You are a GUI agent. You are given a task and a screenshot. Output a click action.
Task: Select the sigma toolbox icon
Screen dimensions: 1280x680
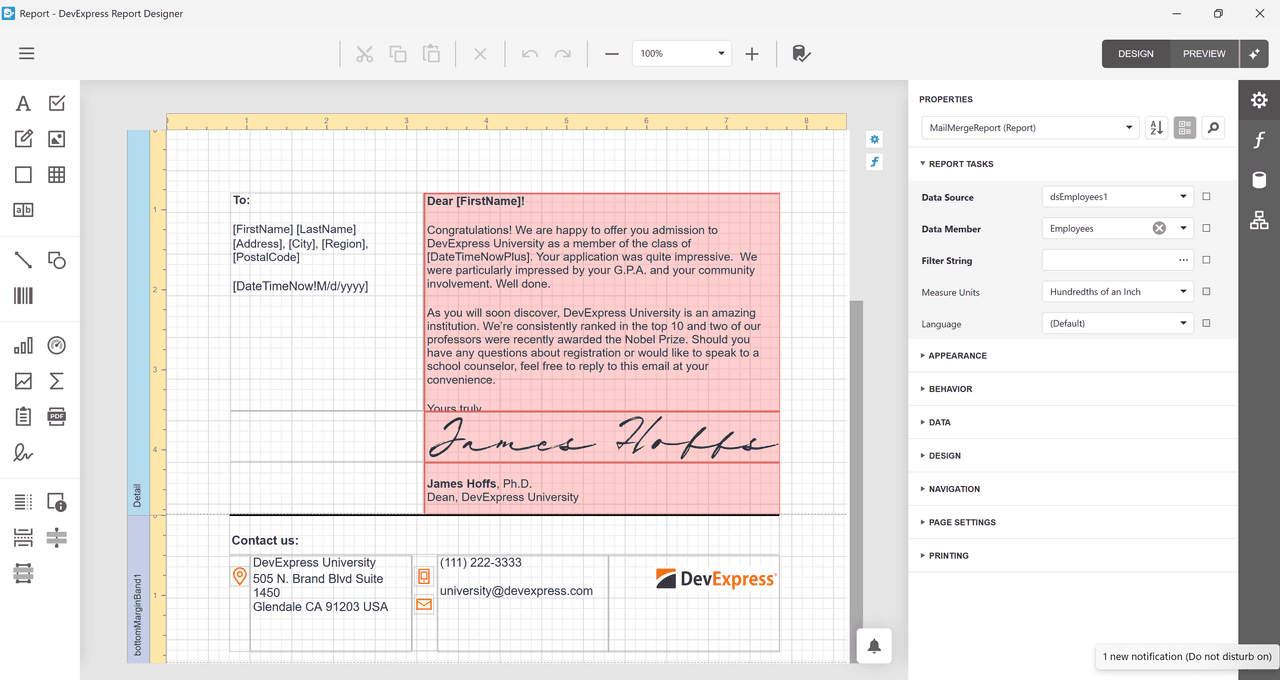(x=57, y=381)
